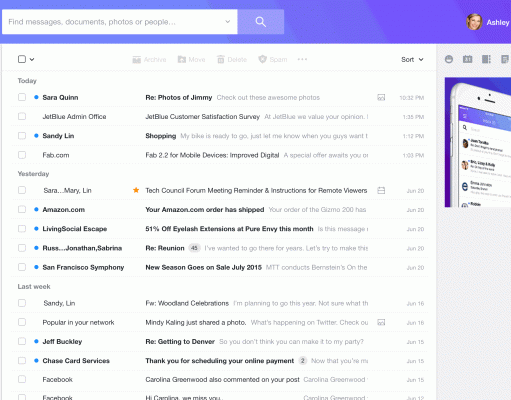Open Ashley's profile account menu
This screenshot has width=511, height=400.
point(488,22)
